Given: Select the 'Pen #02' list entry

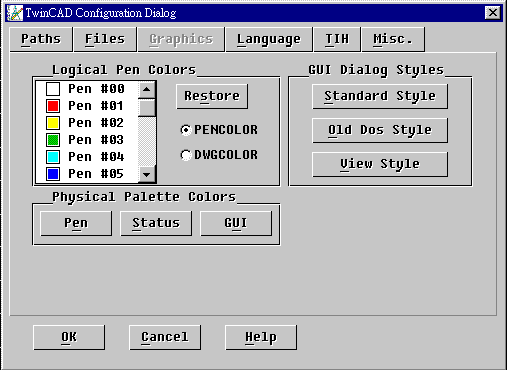Looking at the screenshot, I should (87, 123).
